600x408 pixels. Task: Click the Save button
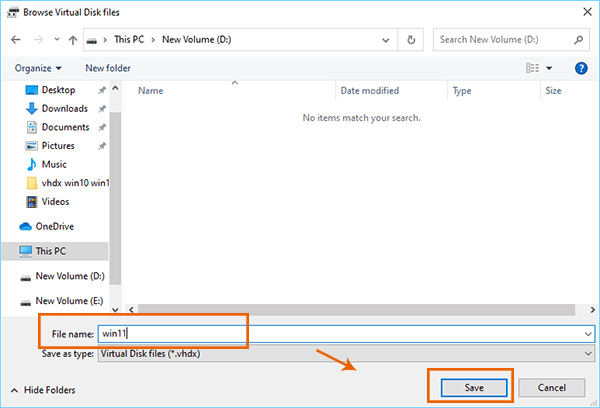pos(474,387)
